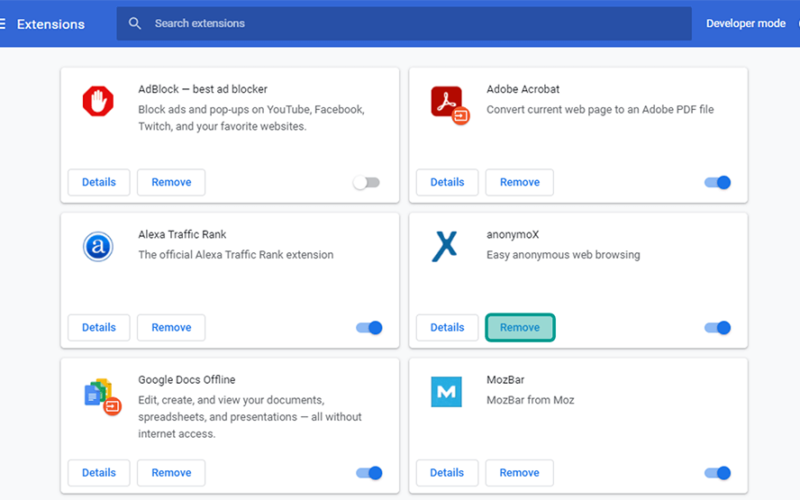Remove Alexa Traffic Rank extension

coord(171,328)
